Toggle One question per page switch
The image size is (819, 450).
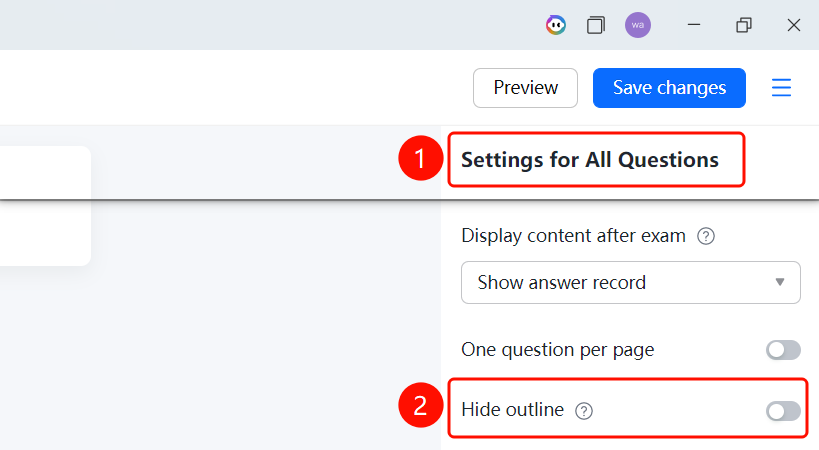783,350
